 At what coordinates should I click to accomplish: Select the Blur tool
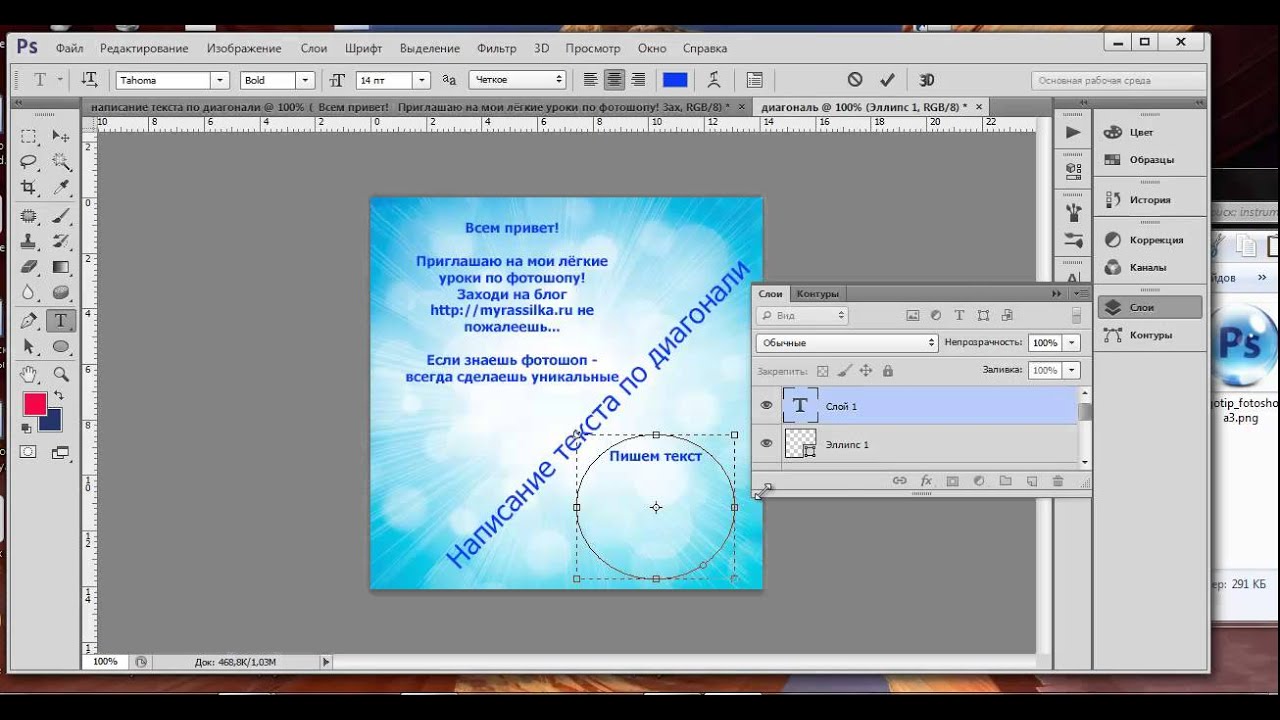point(29,293)
